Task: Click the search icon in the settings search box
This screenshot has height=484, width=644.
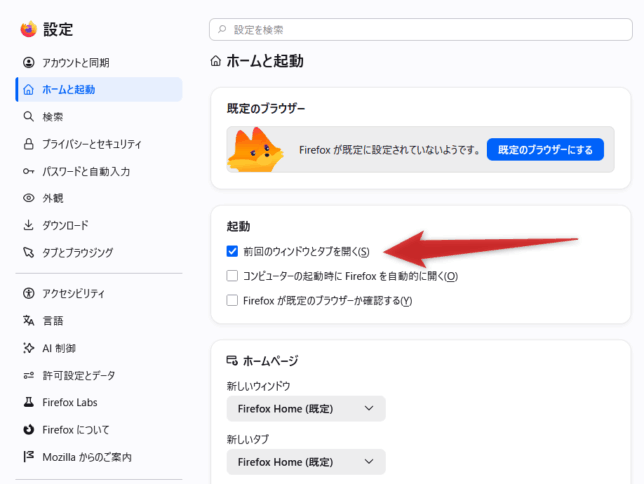Action: click(222, 29)
